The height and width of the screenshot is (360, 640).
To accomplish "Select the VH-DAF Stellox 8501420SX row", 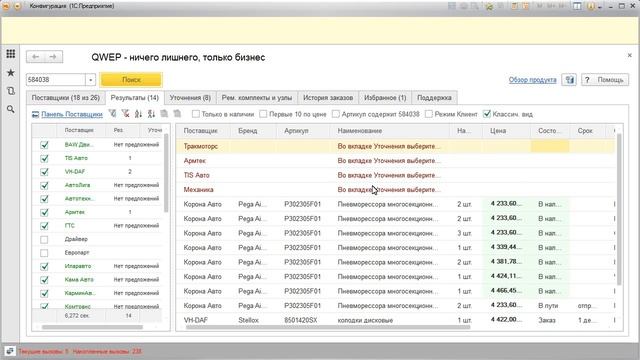I will pyautogui.click(x=395, y=320).
